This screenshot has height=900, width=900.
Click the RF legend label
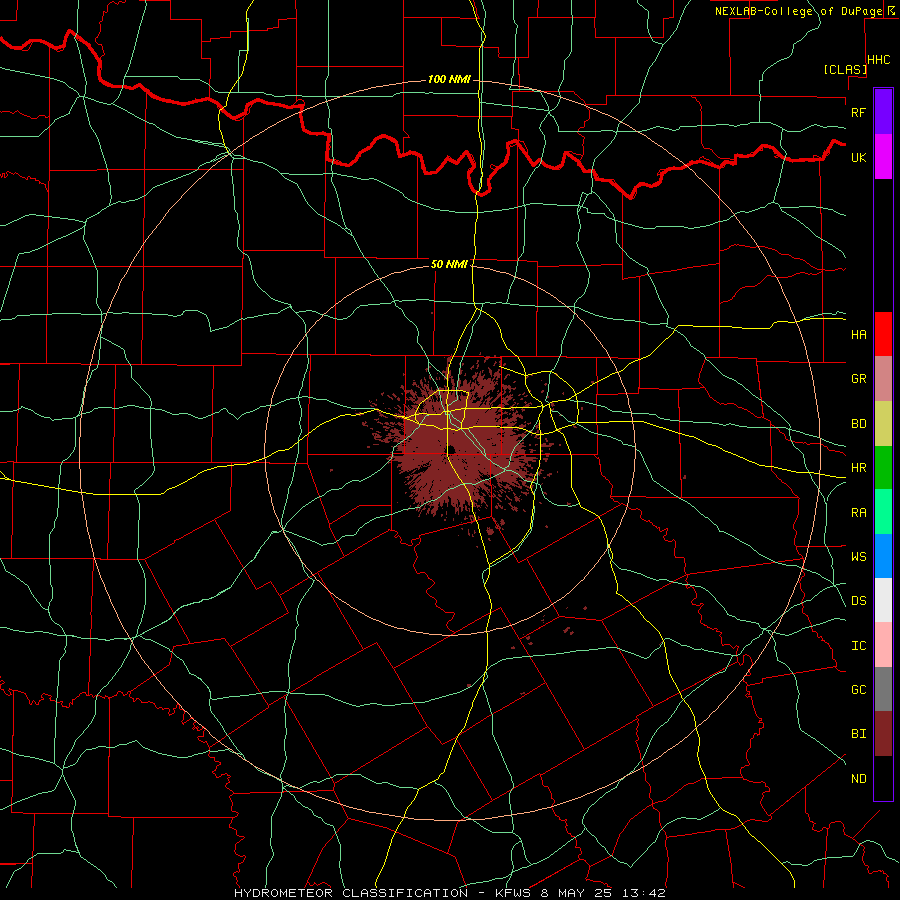(x=858, y=112)
